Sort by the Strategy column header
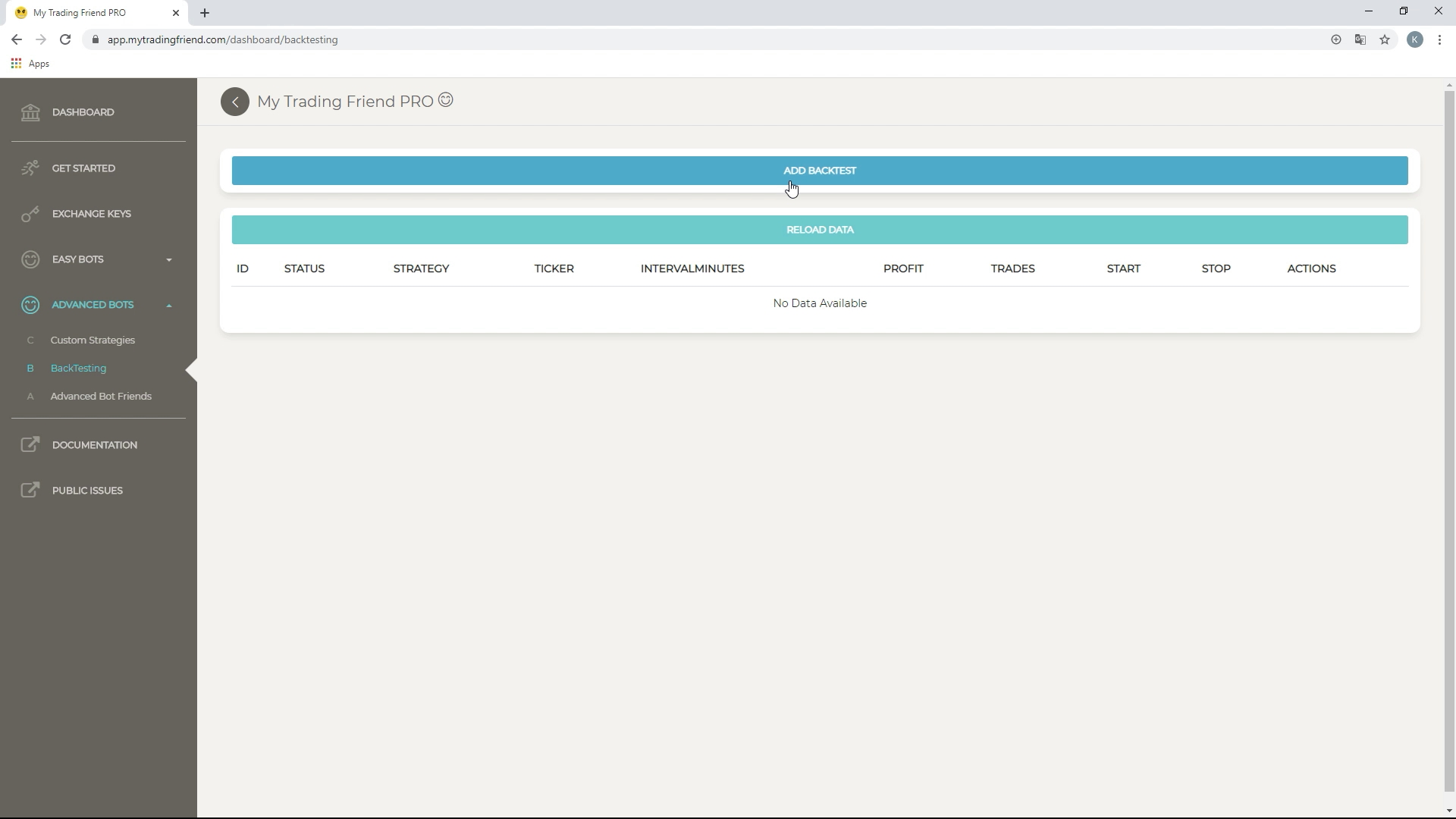Viewport: 1456px width, 819px height. [x=421, y=268]
